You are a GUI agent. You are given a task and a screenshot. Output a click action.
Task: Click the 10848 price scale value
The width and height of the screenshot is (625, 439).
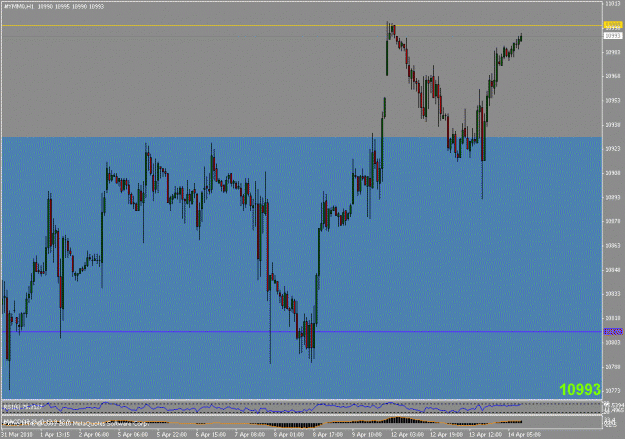[x=613, y=270]
